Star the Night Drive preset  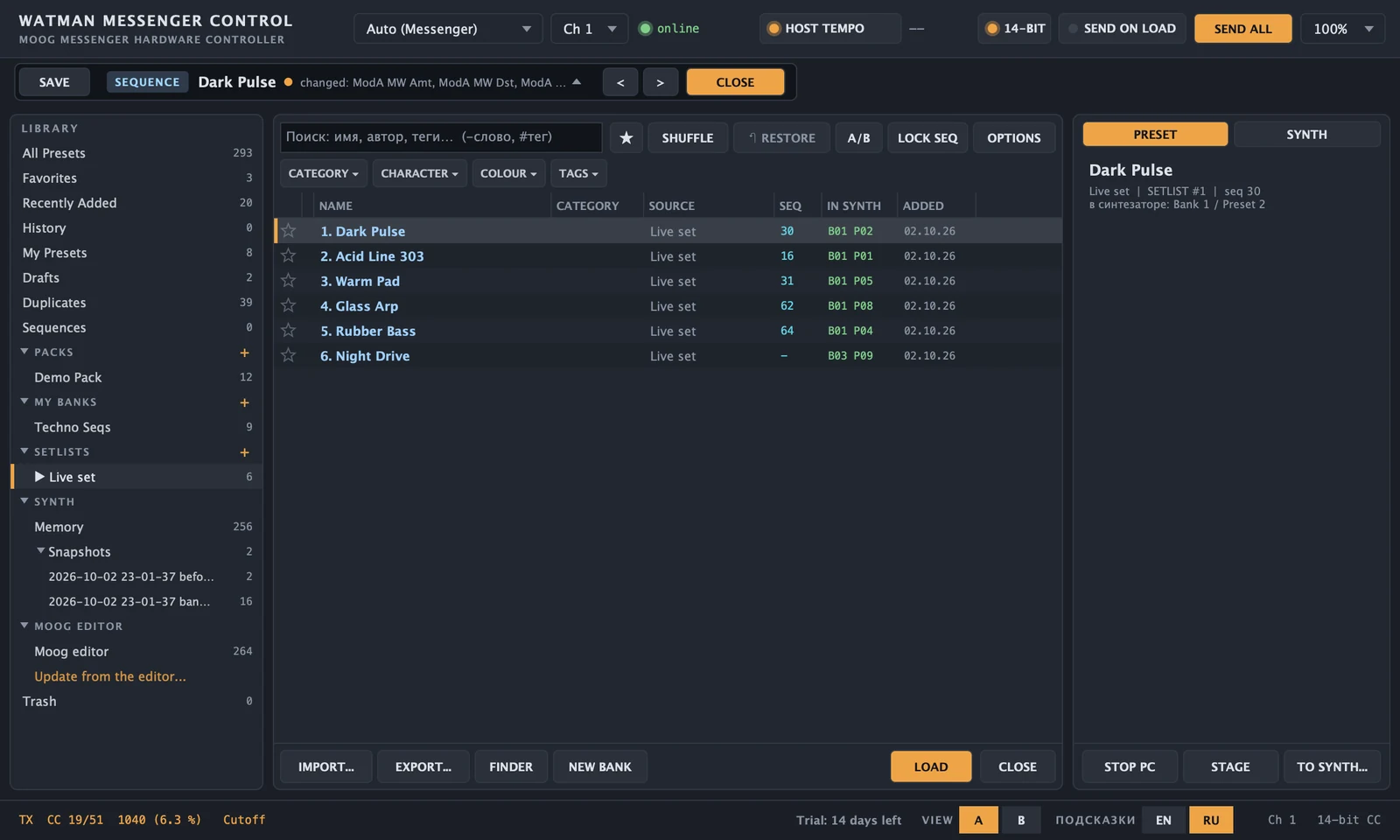coord(289,355)
